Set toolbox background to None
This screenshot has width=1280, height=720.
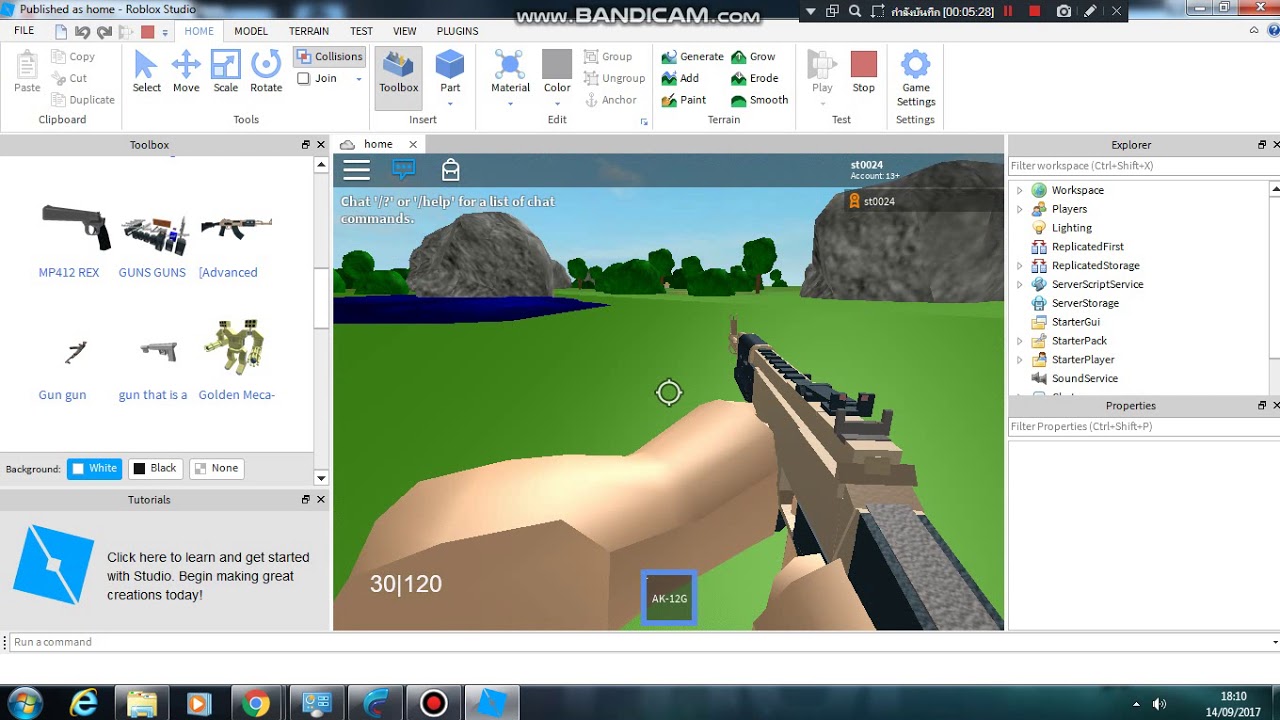[216, 468]
